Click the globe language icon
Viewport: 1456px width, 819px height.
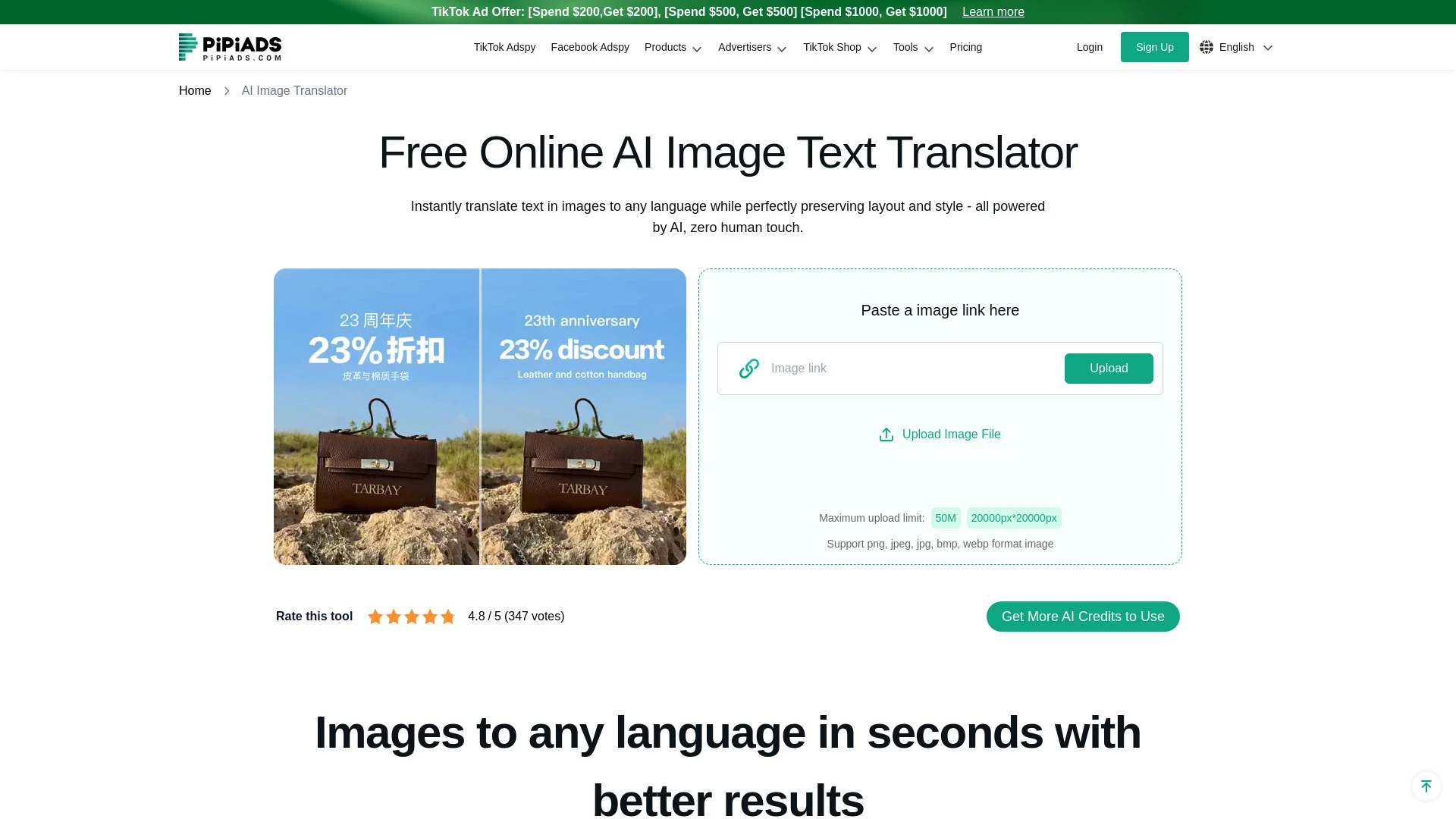coord(1207,47)
